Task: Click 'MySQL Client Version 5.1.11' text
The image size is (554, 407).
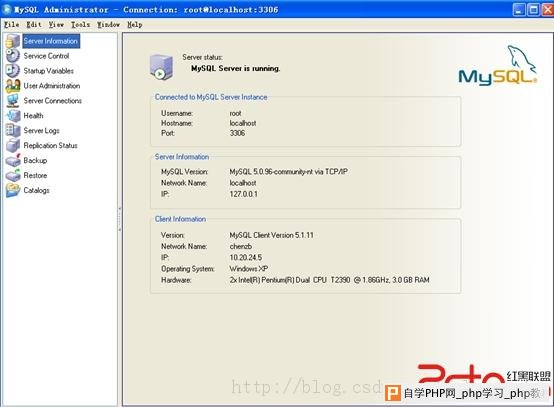Action: coord(271,235)
